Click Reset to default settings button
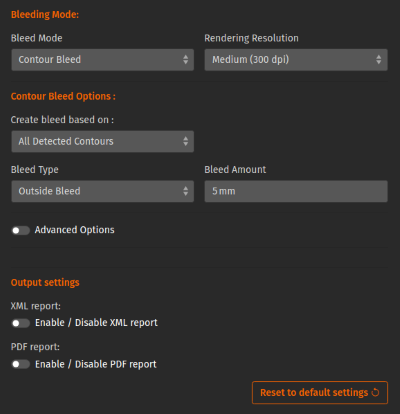The image size is (400, 414). click(x=320, y=393)
